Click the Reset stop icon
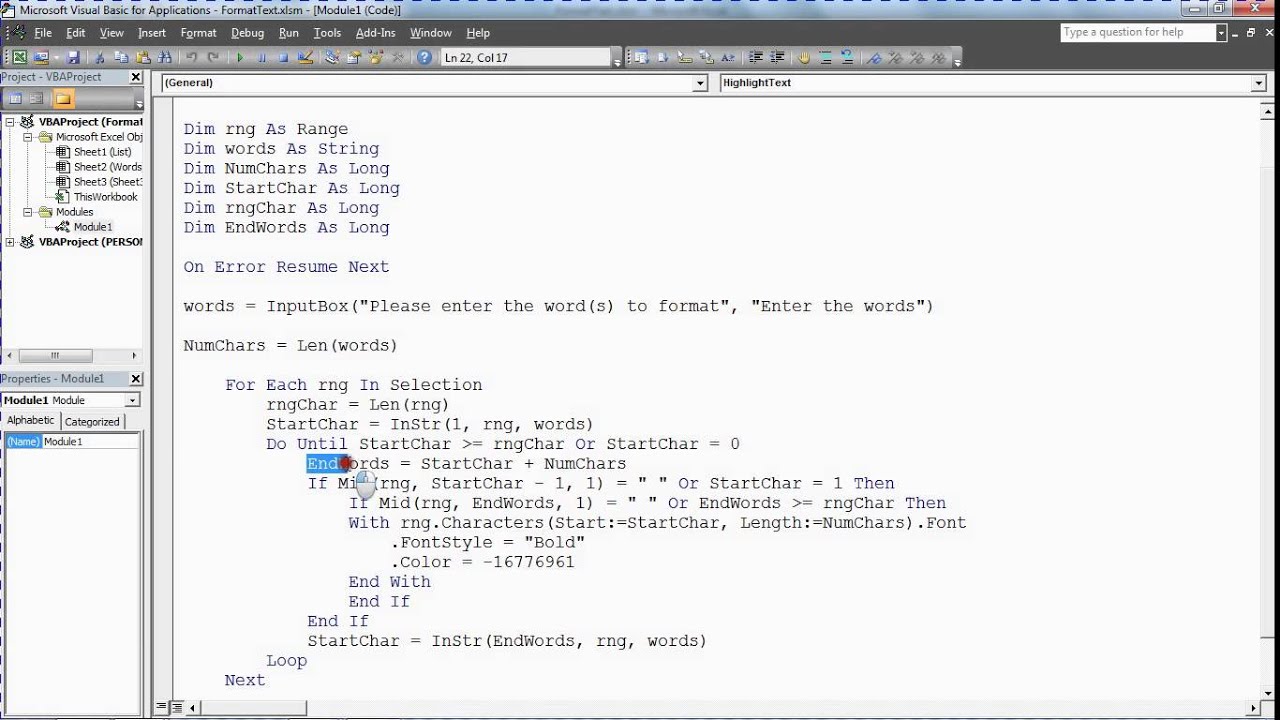1280x720 pixels. point(283,58)
